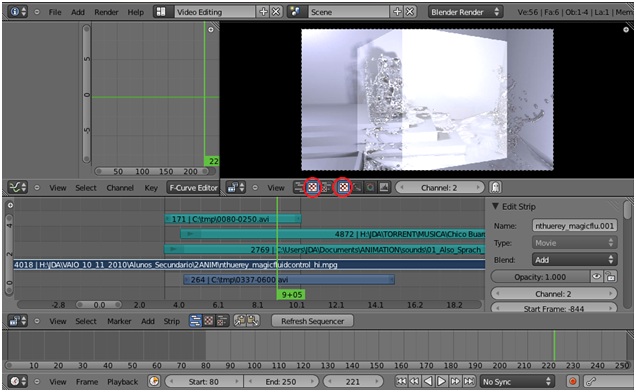Choose Image Preview display mode icon
The height and width of the screenshot is (392, 636).
click(343, 187)
